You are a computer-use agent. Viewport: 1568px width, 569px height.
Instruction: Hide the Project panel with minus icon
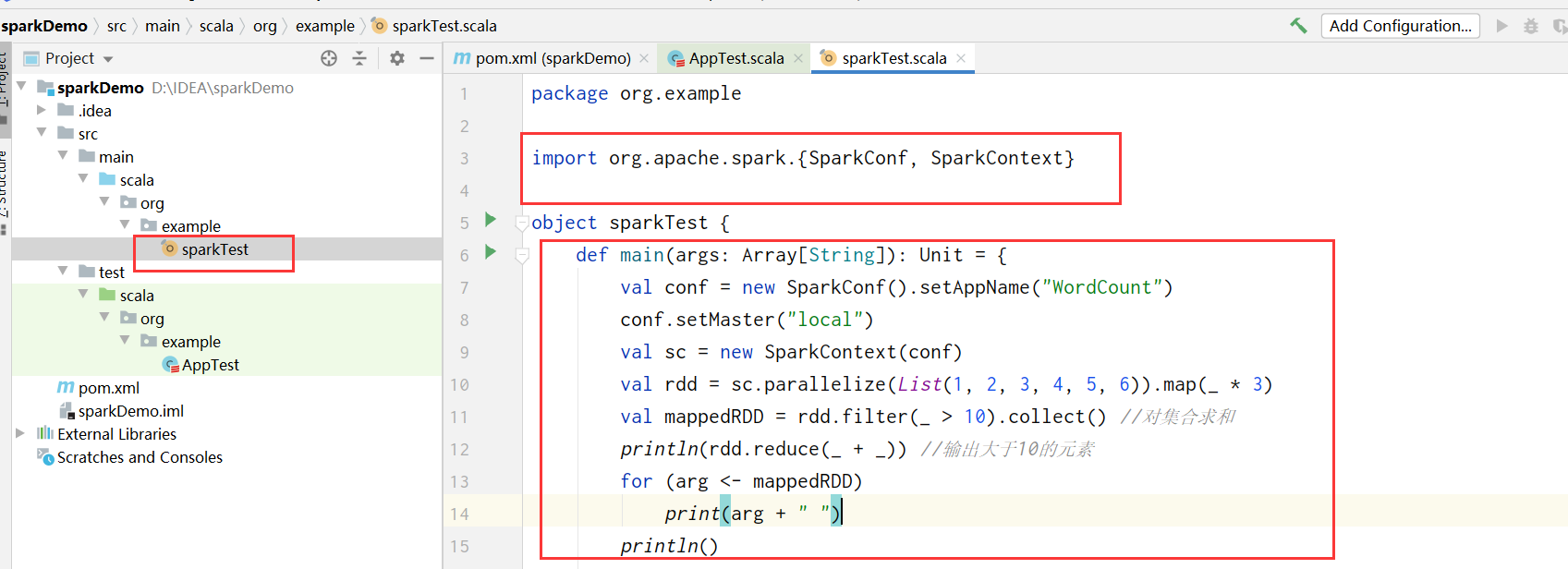pyautogui.click(x=427, y=58)
